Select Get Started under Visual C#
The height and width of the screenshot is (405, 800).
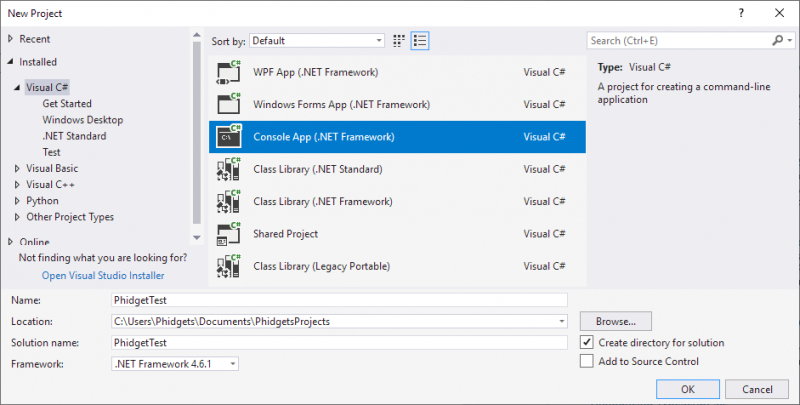[67, 104]
